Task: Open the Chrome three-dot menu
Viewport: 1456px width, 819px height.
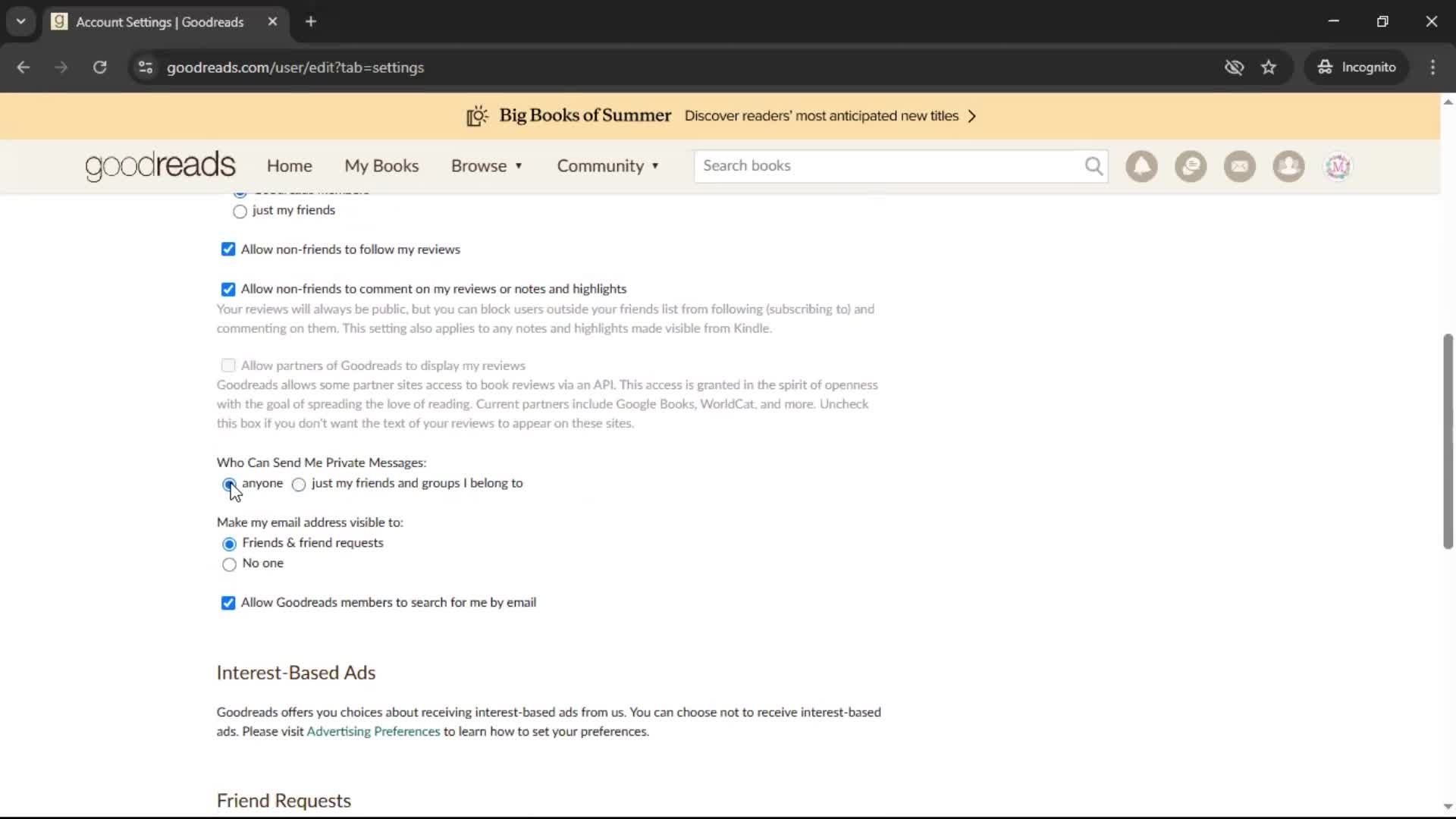Action: pyautogui.click(x=1432, y=67)
